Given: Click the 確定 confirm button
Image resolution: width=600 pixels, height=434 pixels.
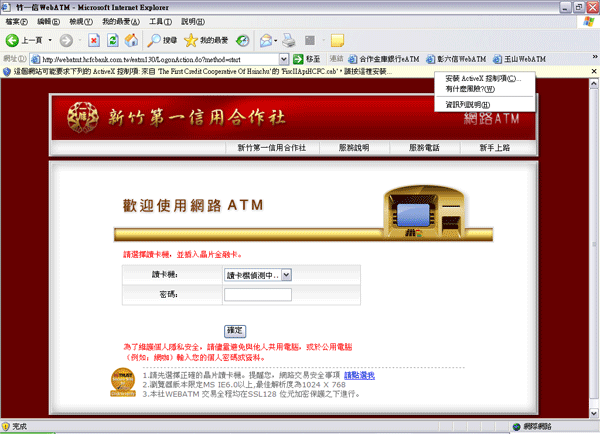Looking at the screenshot, I should pos(235,331).
